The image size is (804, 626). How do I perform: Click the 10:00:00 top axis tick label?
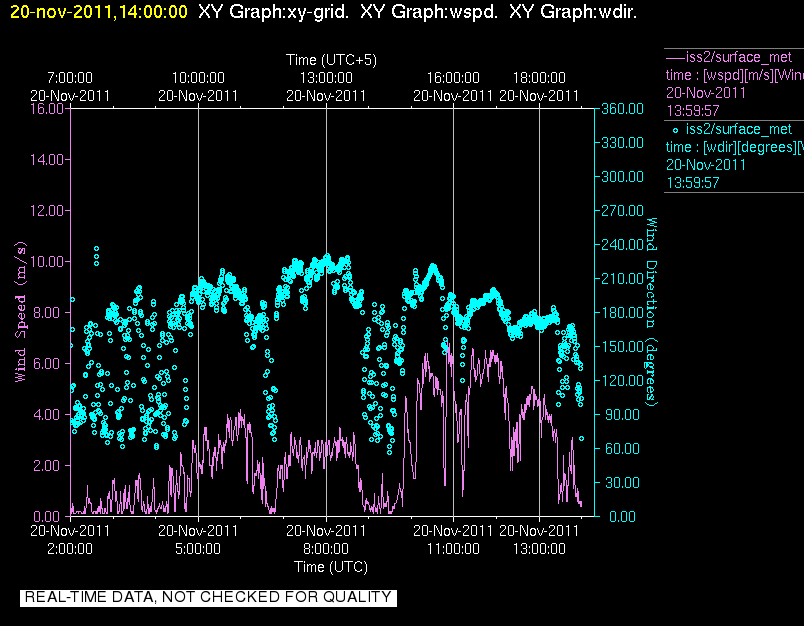(198, 78)
